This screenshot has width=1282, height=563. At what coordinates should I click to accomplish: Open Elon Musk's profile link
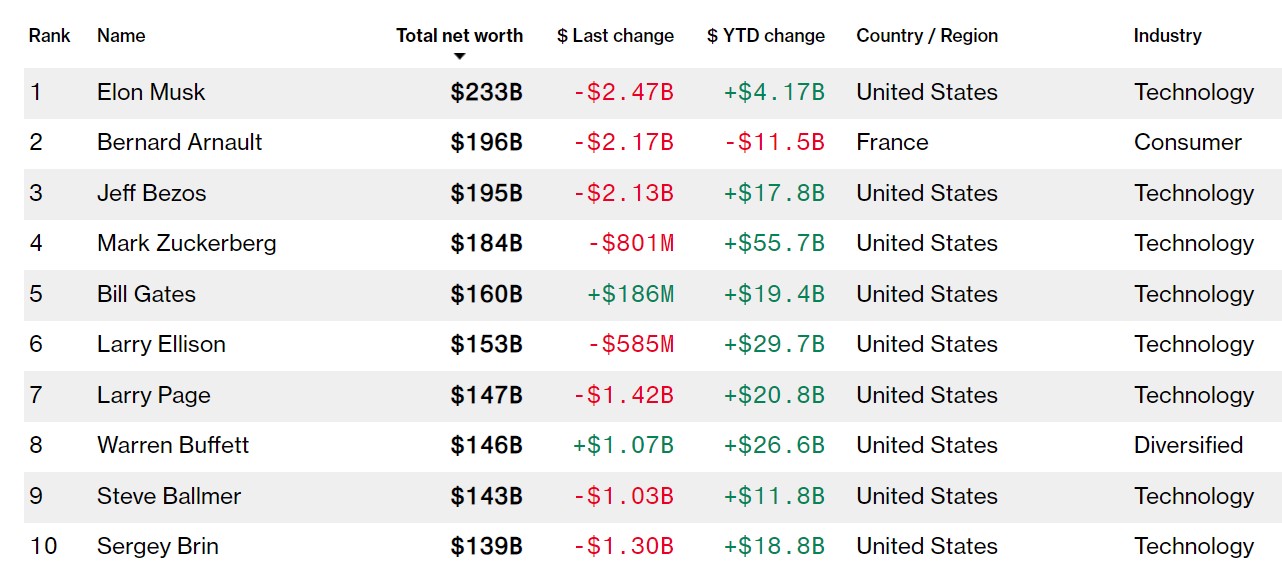pyautogui.click(x=151, y=93)
